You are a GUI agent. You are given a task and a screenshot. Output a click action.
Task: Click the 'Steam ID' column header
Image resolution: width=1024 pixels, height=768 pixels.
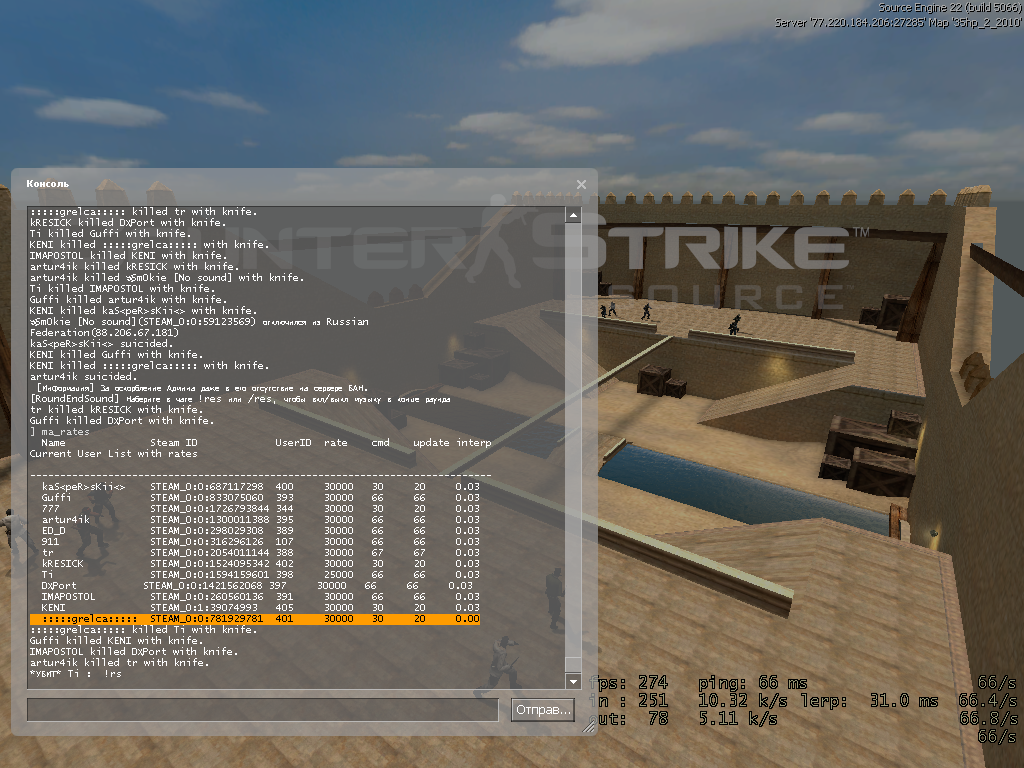(174, 443)
